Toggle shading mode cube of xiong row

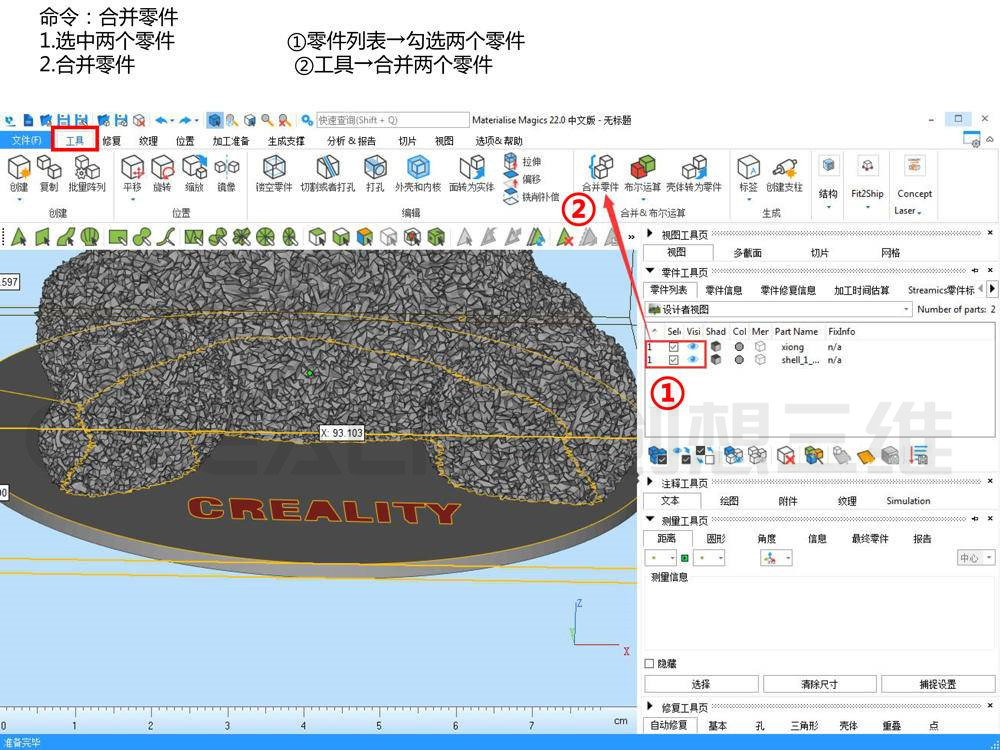pos(716,347)
